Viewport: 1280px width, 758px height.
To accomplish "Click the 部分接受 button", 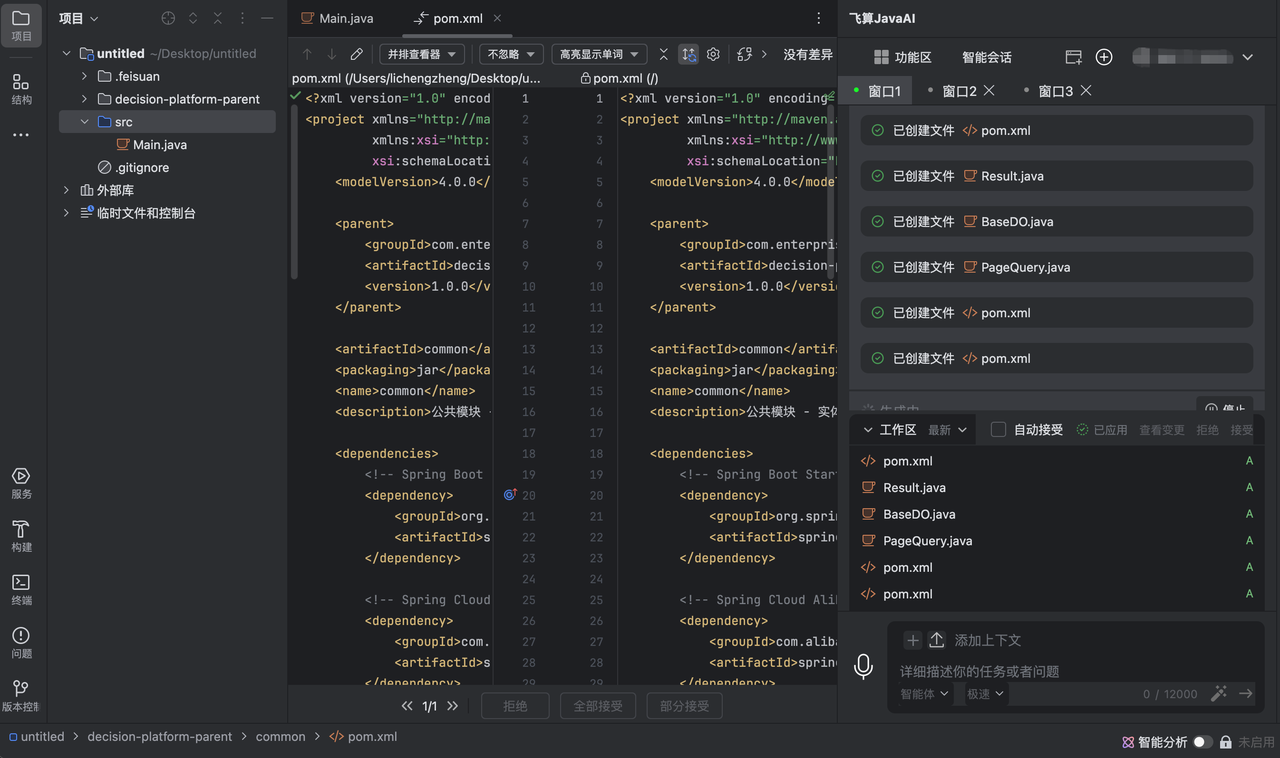I will click(x=685, y=706).
